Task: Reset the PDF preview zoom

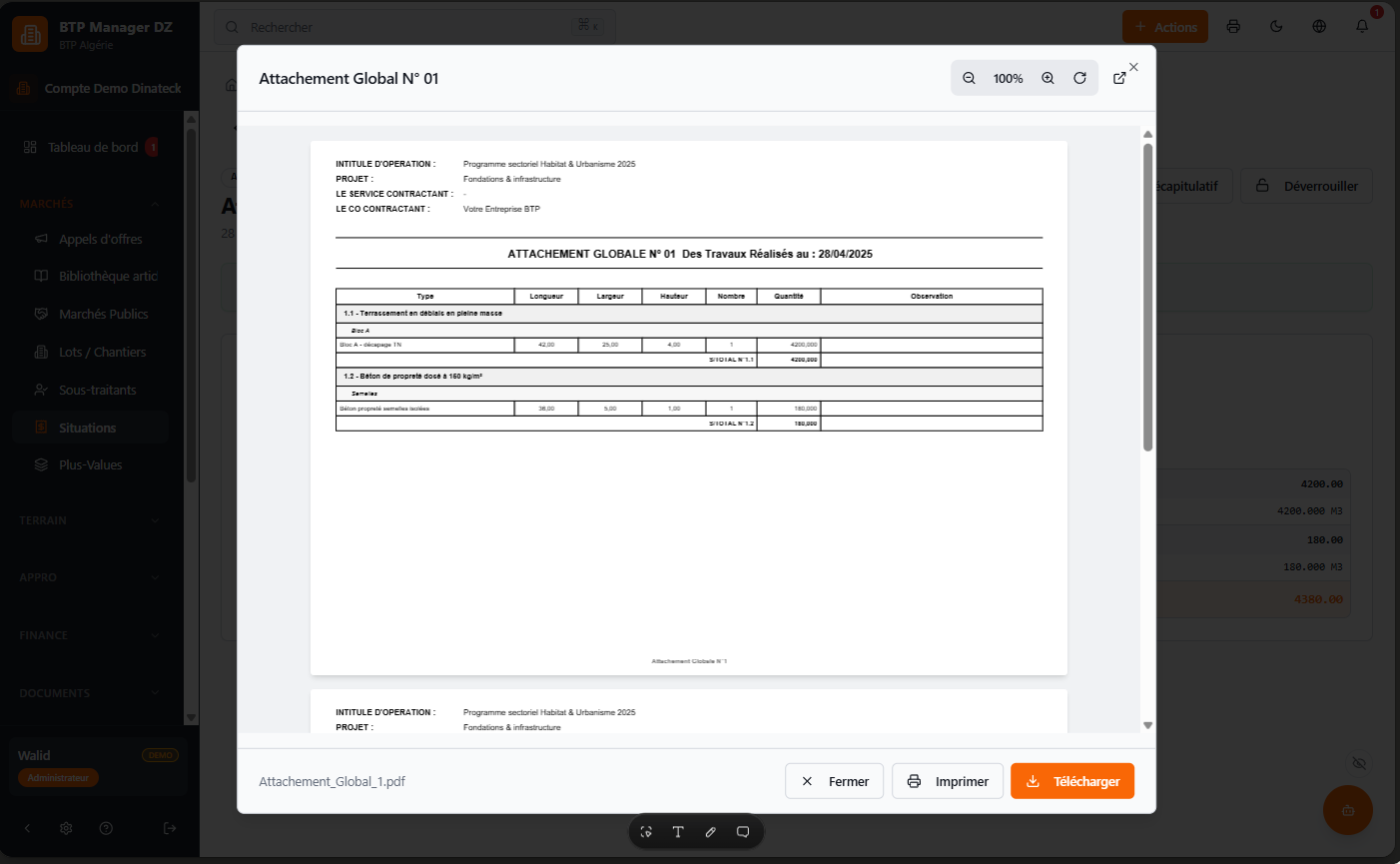Action: (x=1079, y=78)
